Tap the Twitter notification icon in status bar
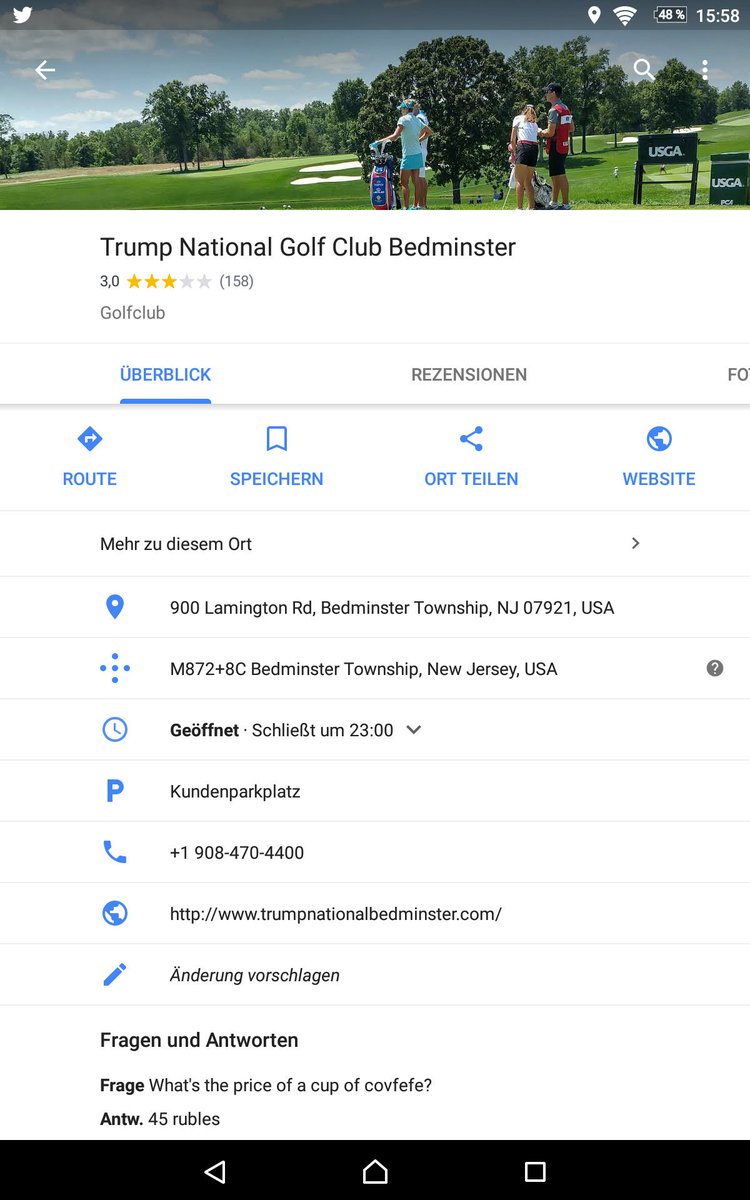The width and height of the screenshot is (750, 1200). (22, 15)
